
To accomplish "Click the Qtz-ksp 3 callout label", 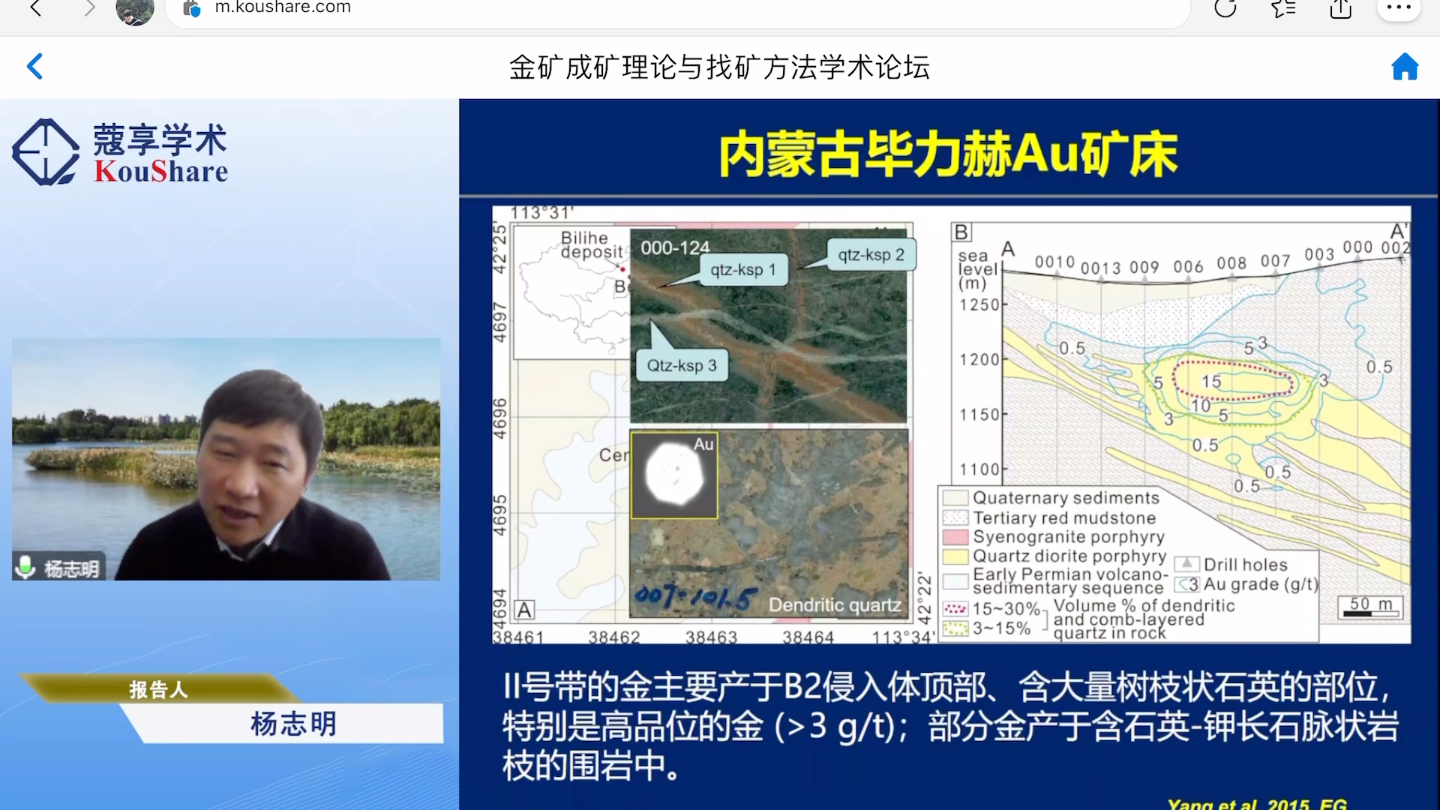I will pyautogui.click(x=681, y=365).
